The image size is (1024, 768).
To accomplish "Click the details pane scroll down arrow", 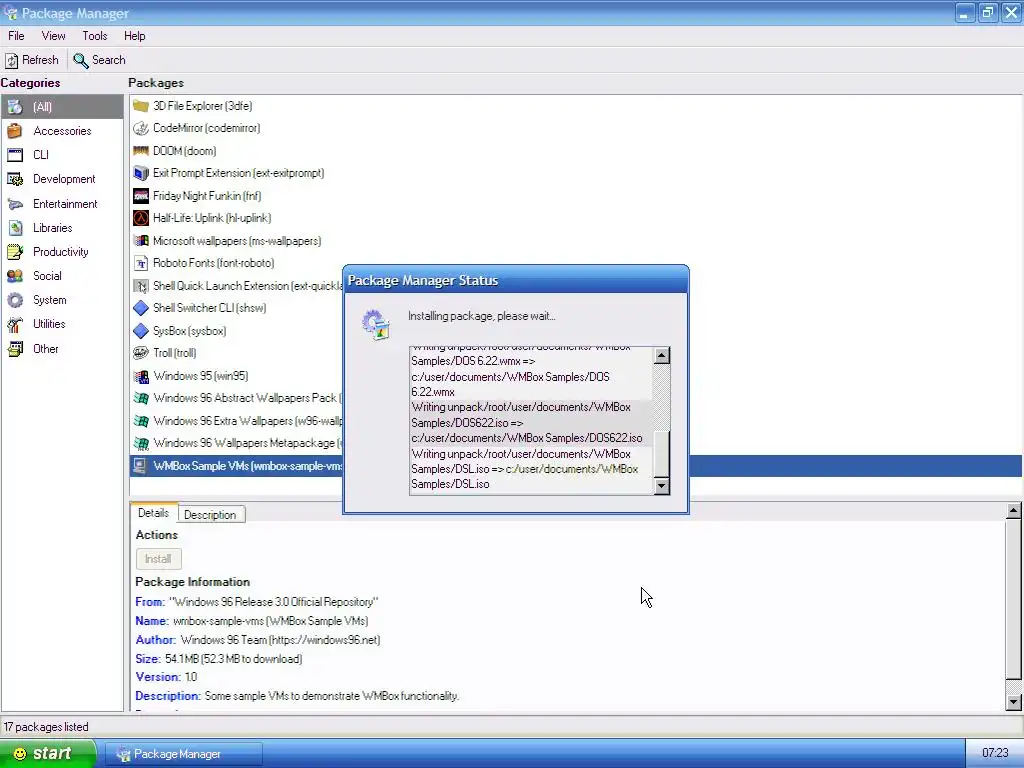I will (1014, 703).
